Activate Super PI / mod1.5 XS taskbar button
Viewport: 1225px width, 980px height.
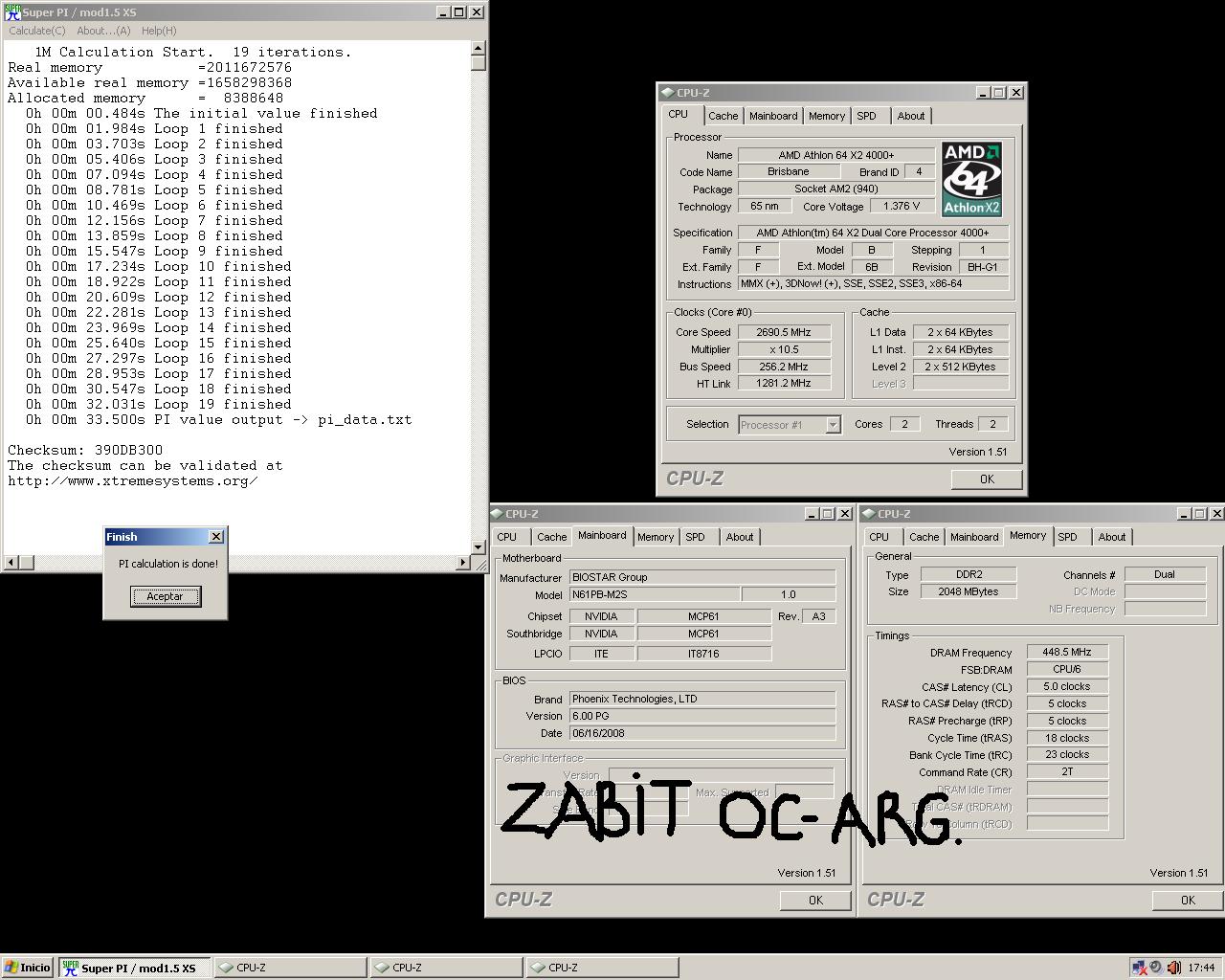(133, 968)
